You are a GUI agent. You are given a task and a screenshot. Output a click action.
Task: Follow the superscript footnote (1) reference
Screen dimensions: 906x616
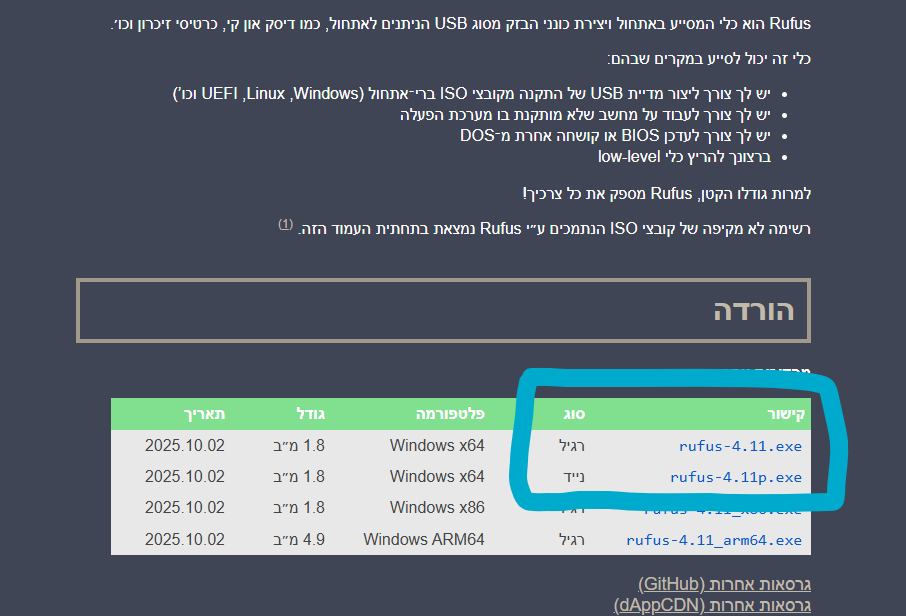(x=285, y=225)
